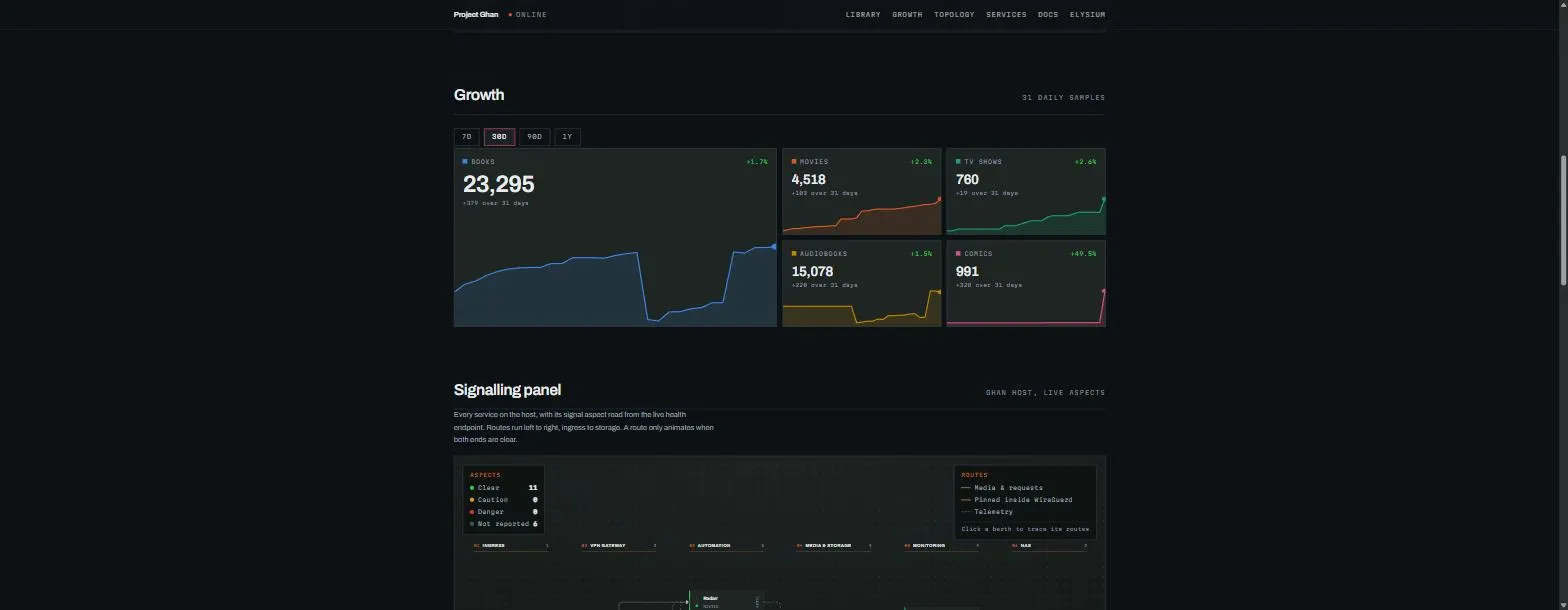Click the Growth section heading

(x=479, y=95)
